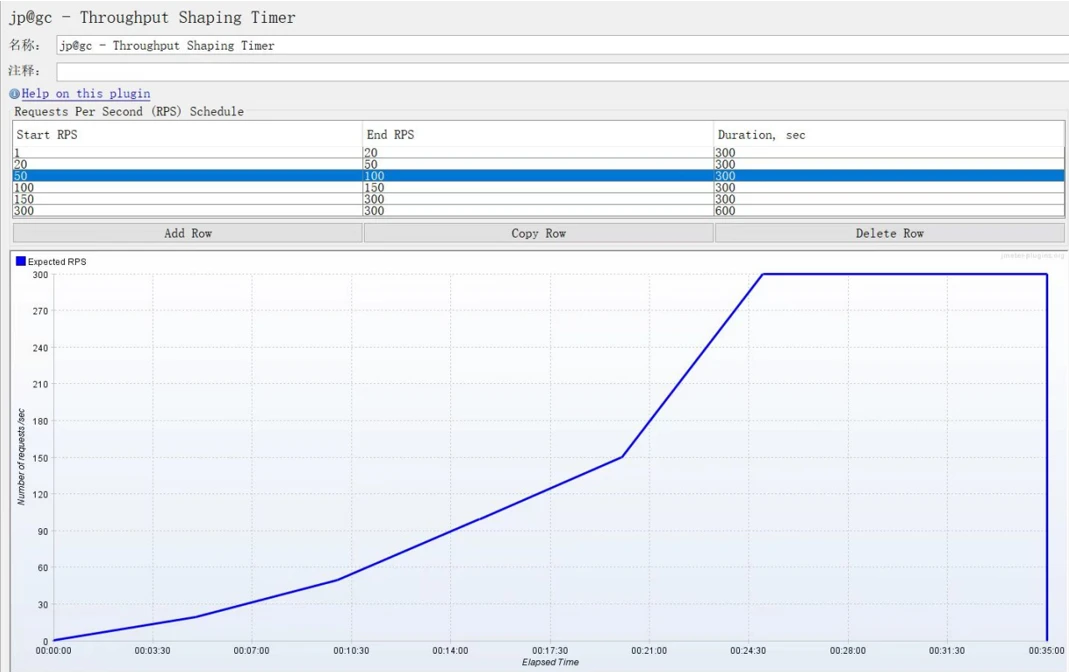Select the first row's End RPS cell of 20
The height and width of the screenshot is (672, 1069).
pos(538,153)
